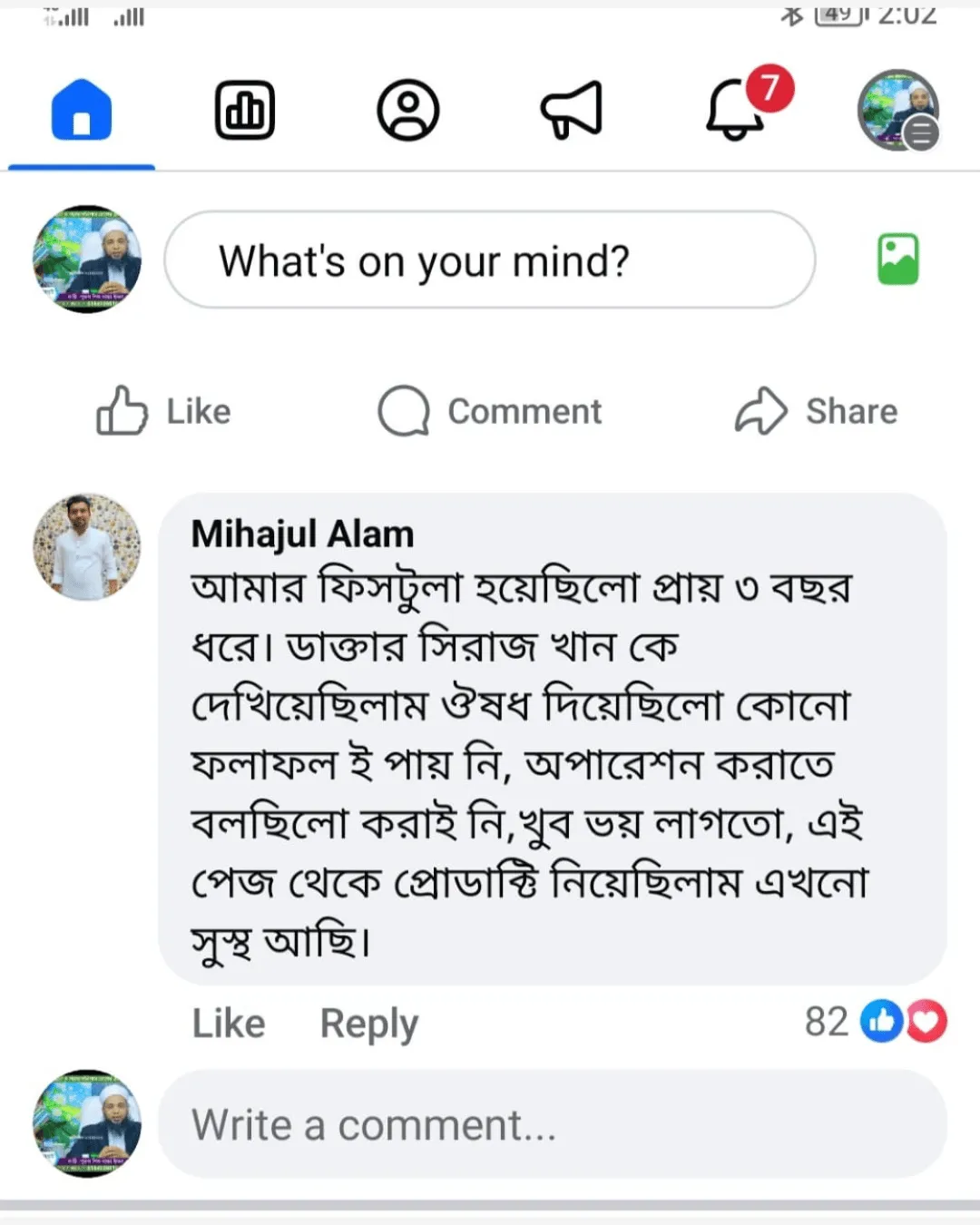Open the profile picture menu in top bar
This screenshot has height=1225, width=980.
tap(898, 111)
